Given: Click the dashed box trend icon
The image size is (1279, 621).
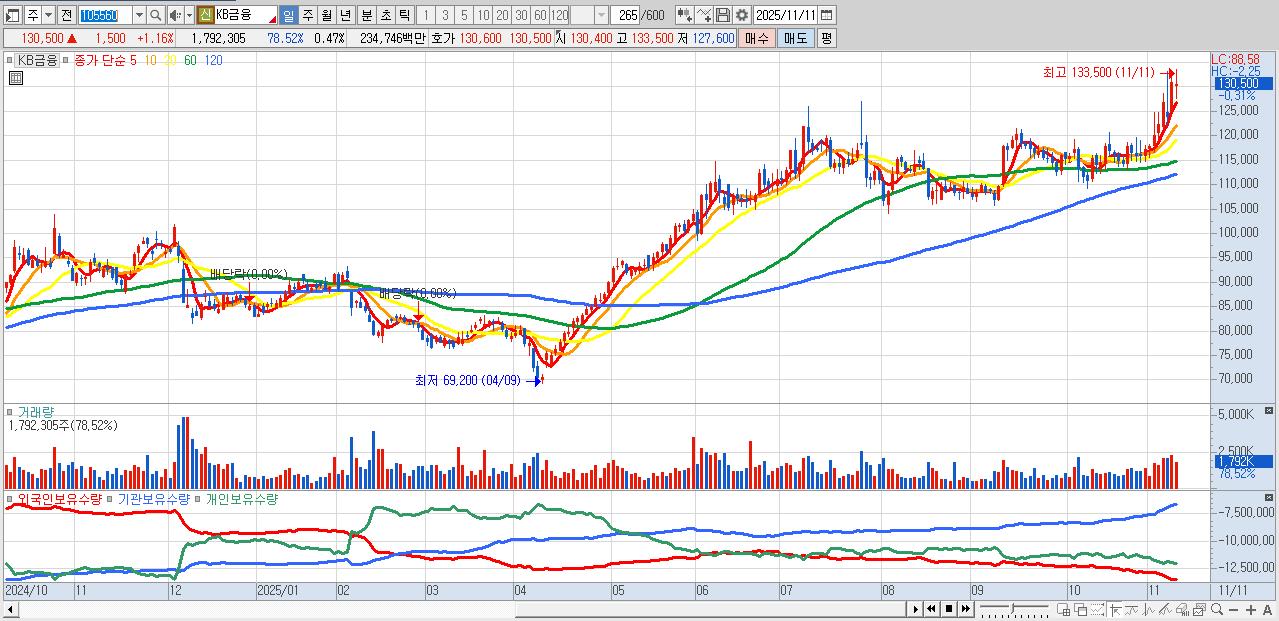Looking at the screenshot, I should pyautogui.click(x=1097, y=609).
